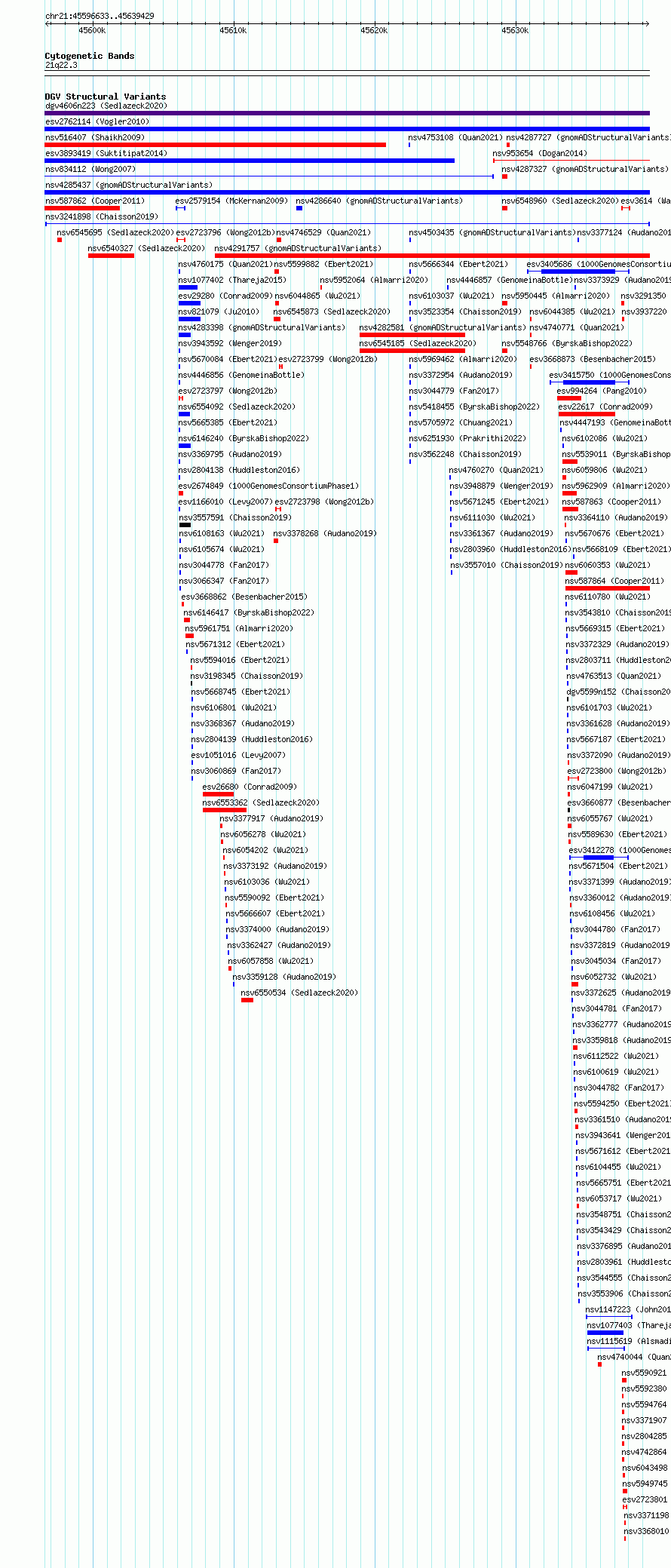
Task: Open variant esv2762114 (Vogler2010)
Action: pos(97,122)
